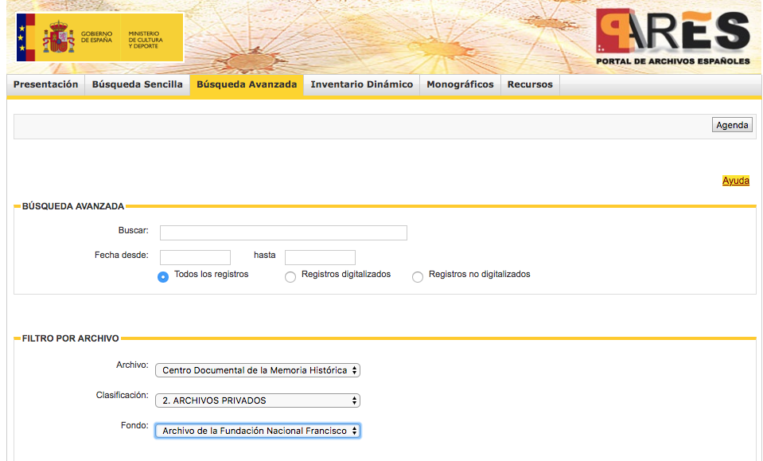Switch to the Presentación tab

pos(46,85)
